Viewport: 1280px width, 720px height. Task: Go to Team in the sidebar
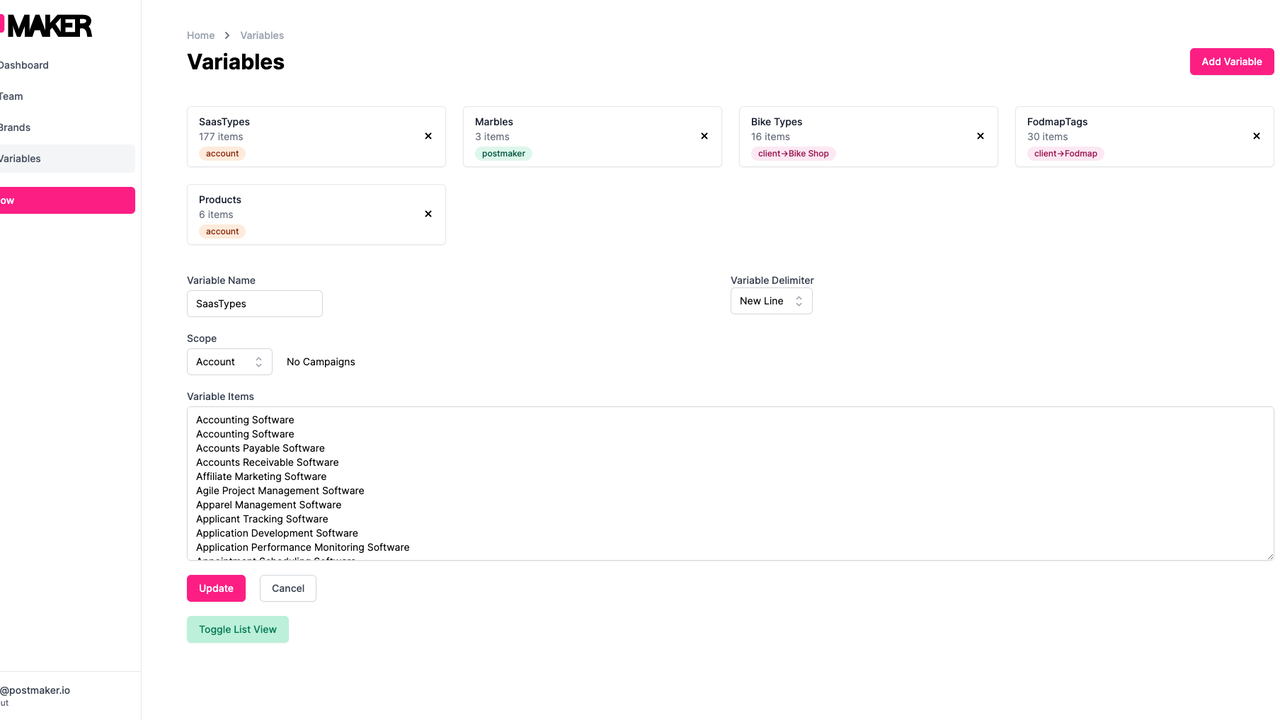tap(12, 96)
